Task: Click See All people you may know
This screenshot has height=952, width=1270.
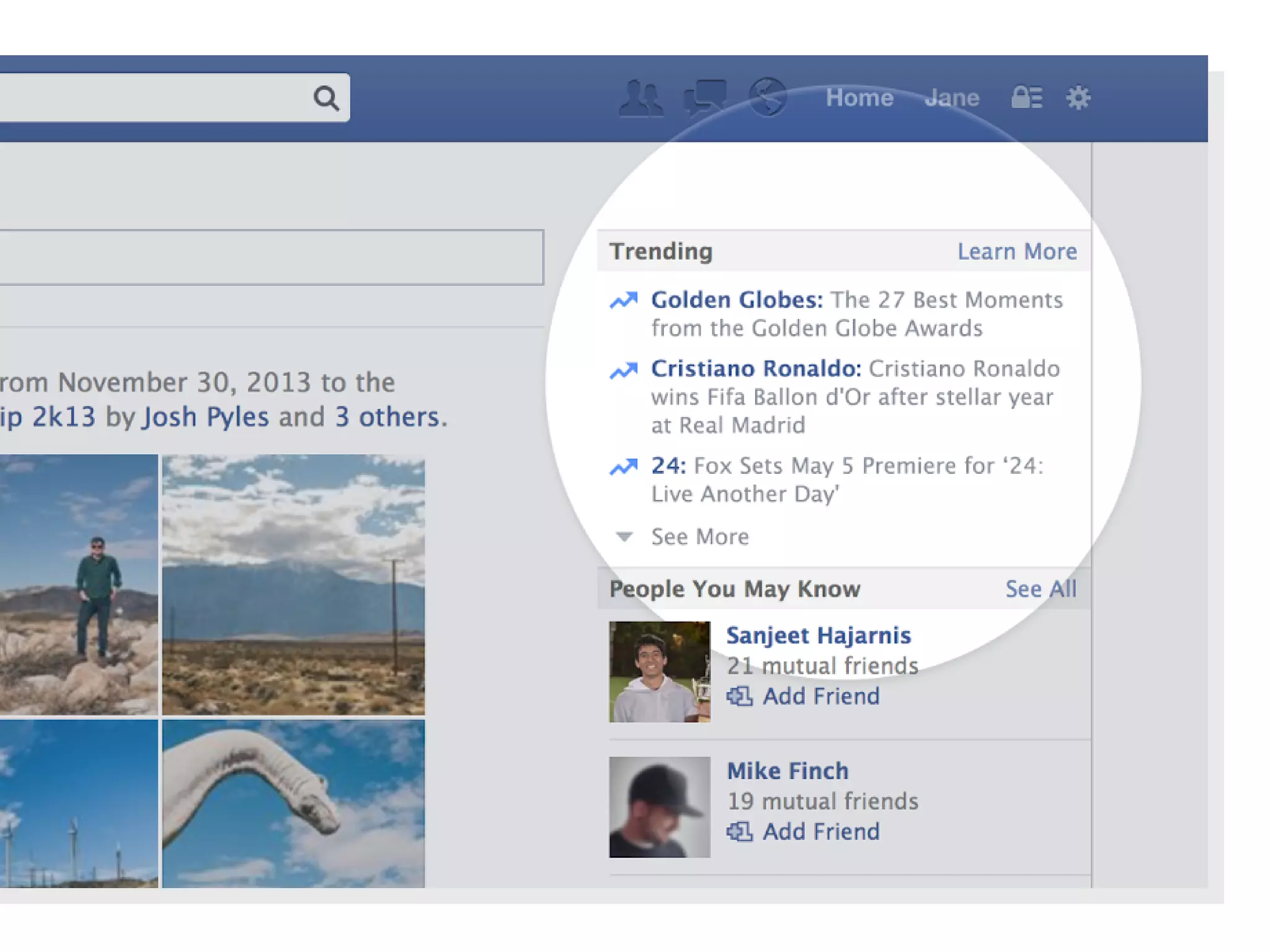Action: click(x=1040, y=589)
